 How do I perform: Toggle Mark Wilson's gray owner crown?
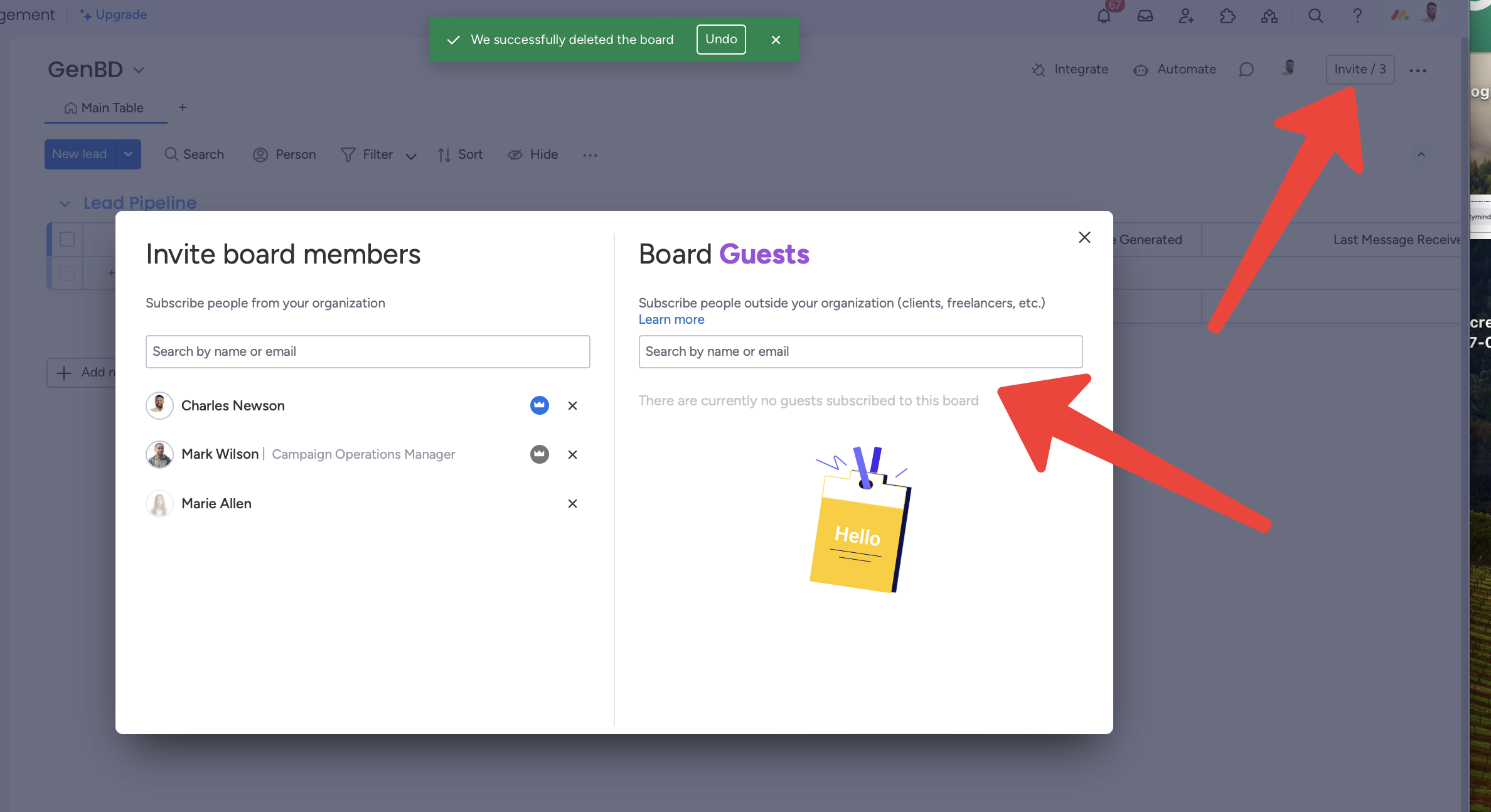pos(539,454)
